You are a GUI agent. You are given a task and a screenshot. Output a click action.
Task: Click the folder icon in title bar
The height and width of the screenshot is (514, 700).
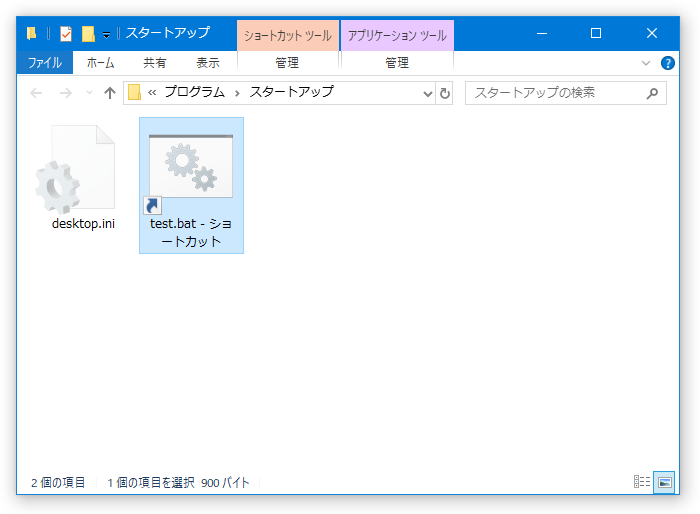(x=31, y=33)
